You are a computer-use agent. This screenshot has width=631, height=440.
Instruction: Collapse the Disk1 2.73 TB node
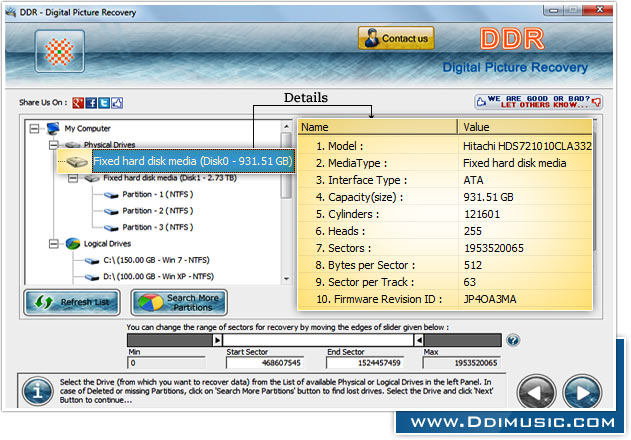73,178
